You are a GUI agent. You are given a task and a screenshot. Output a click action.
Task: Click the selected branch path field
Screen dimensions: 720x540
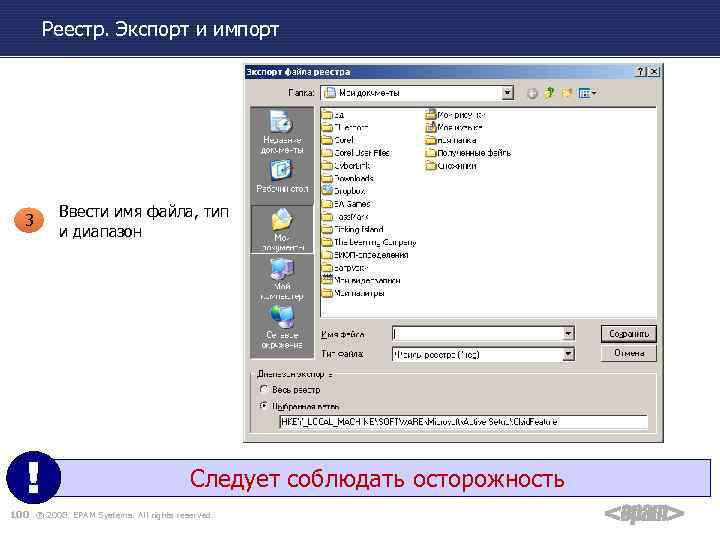pos(463,422)
